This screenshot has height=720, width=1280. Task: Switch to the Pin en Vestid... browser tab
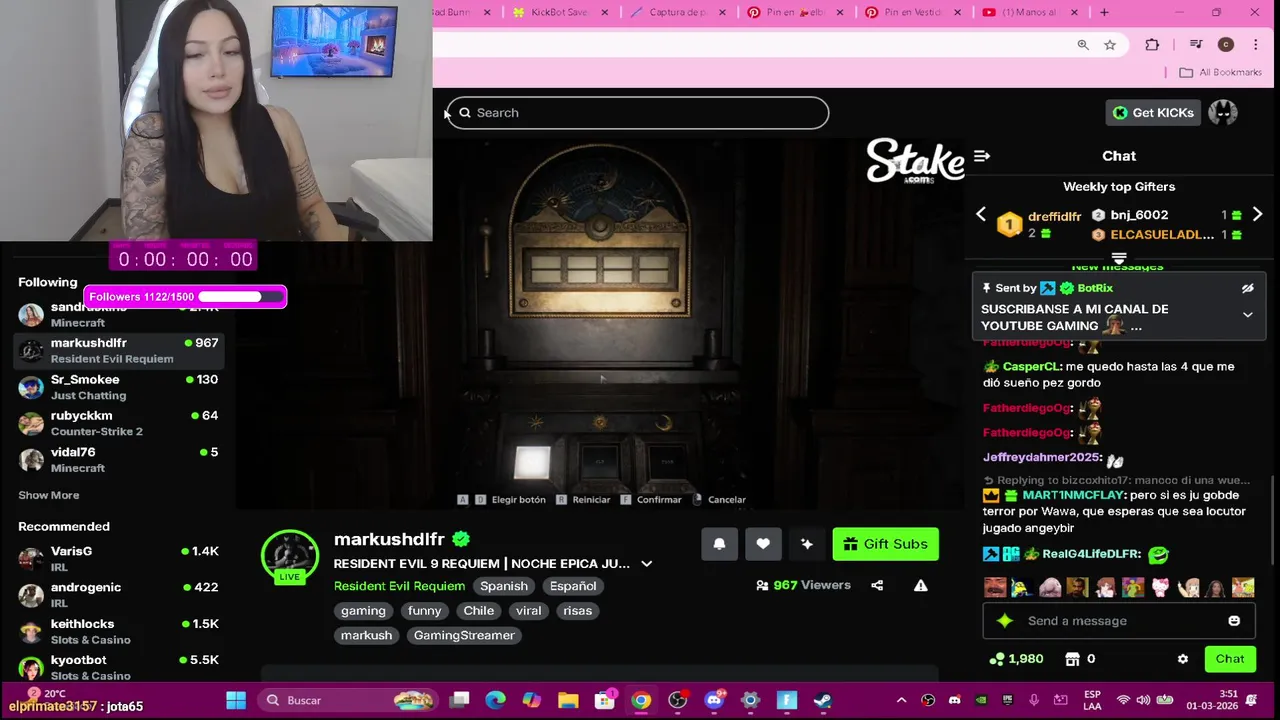914,12
